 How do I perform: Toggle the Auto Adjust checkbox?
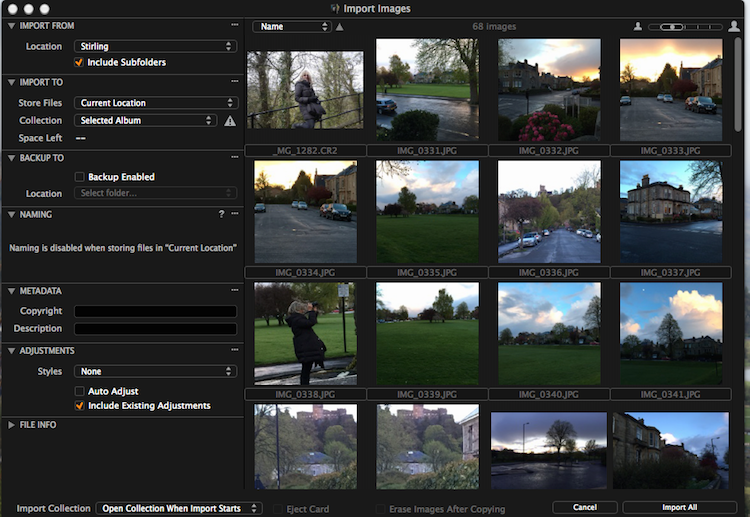80,391
